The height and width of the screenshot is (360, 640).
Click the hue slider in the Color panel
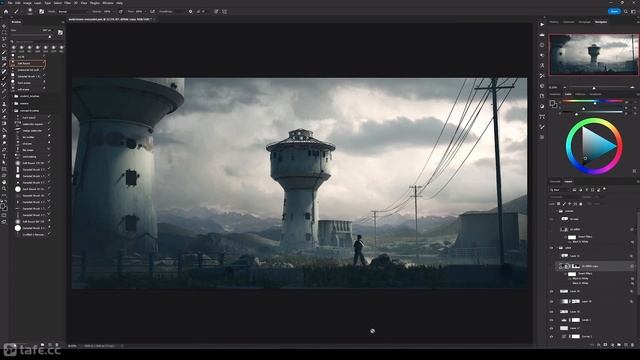coord(594,101)
